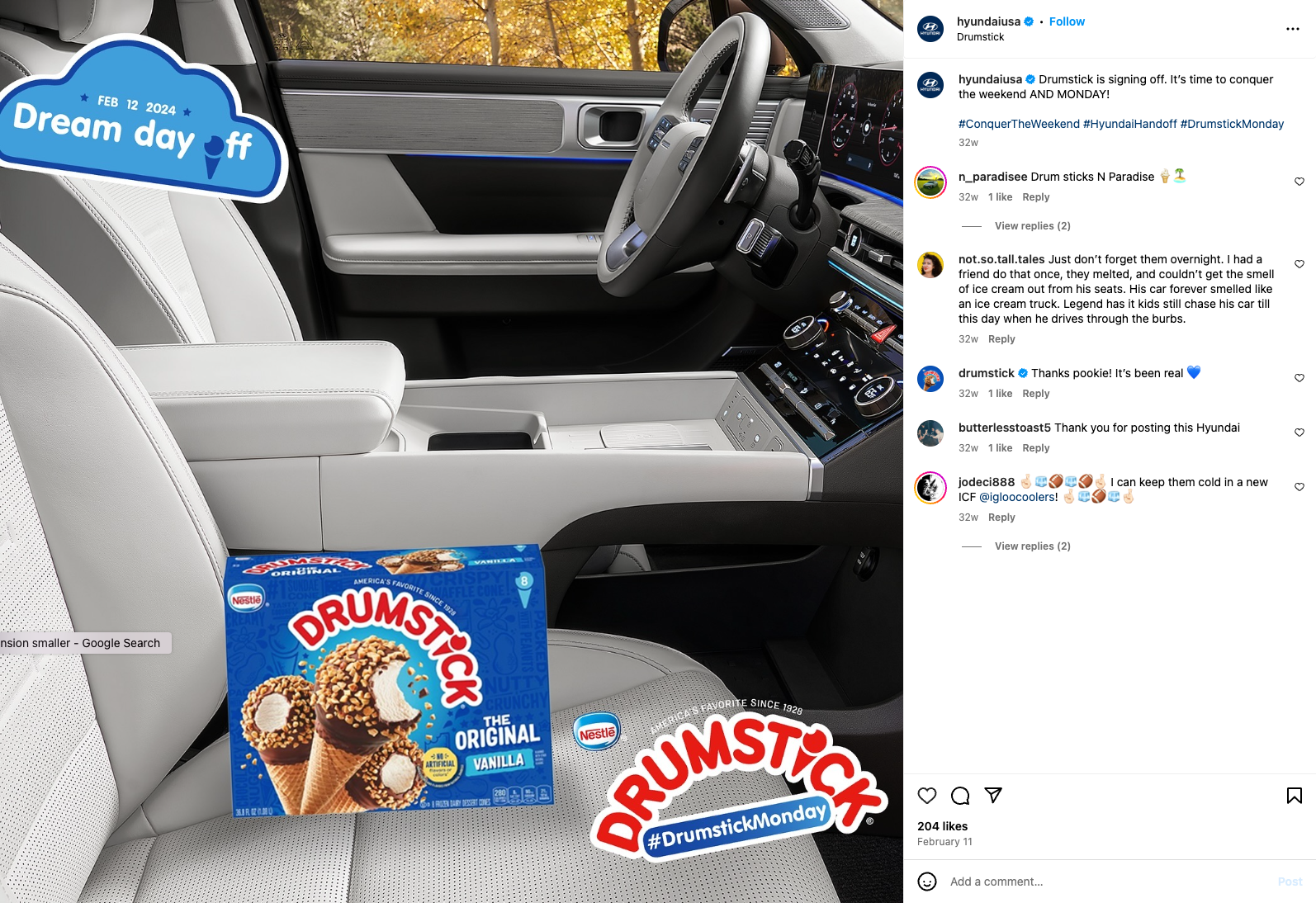Open the #DrumstickMonday hashtag
This screenshot has height=903, width=1316.
[x=1232, y=124]
